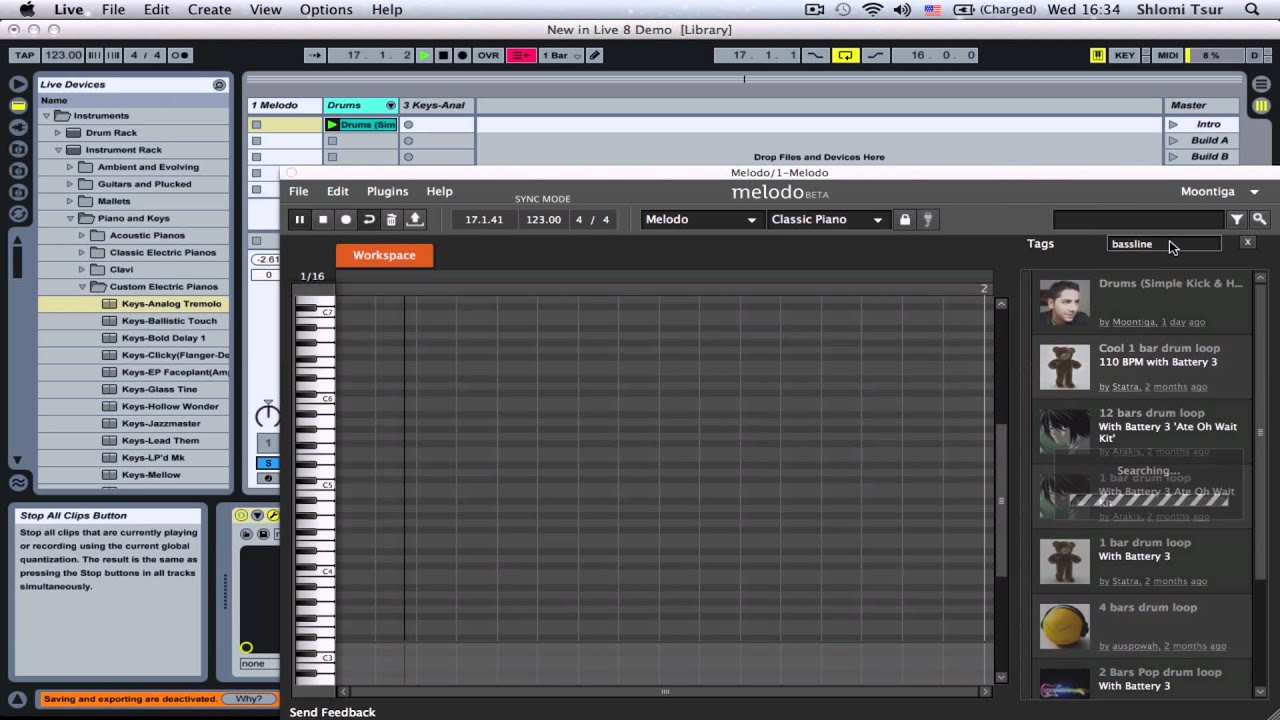1280x720 pixels.
Task: Stop Live's transport with square button
Action: (443, 55)
